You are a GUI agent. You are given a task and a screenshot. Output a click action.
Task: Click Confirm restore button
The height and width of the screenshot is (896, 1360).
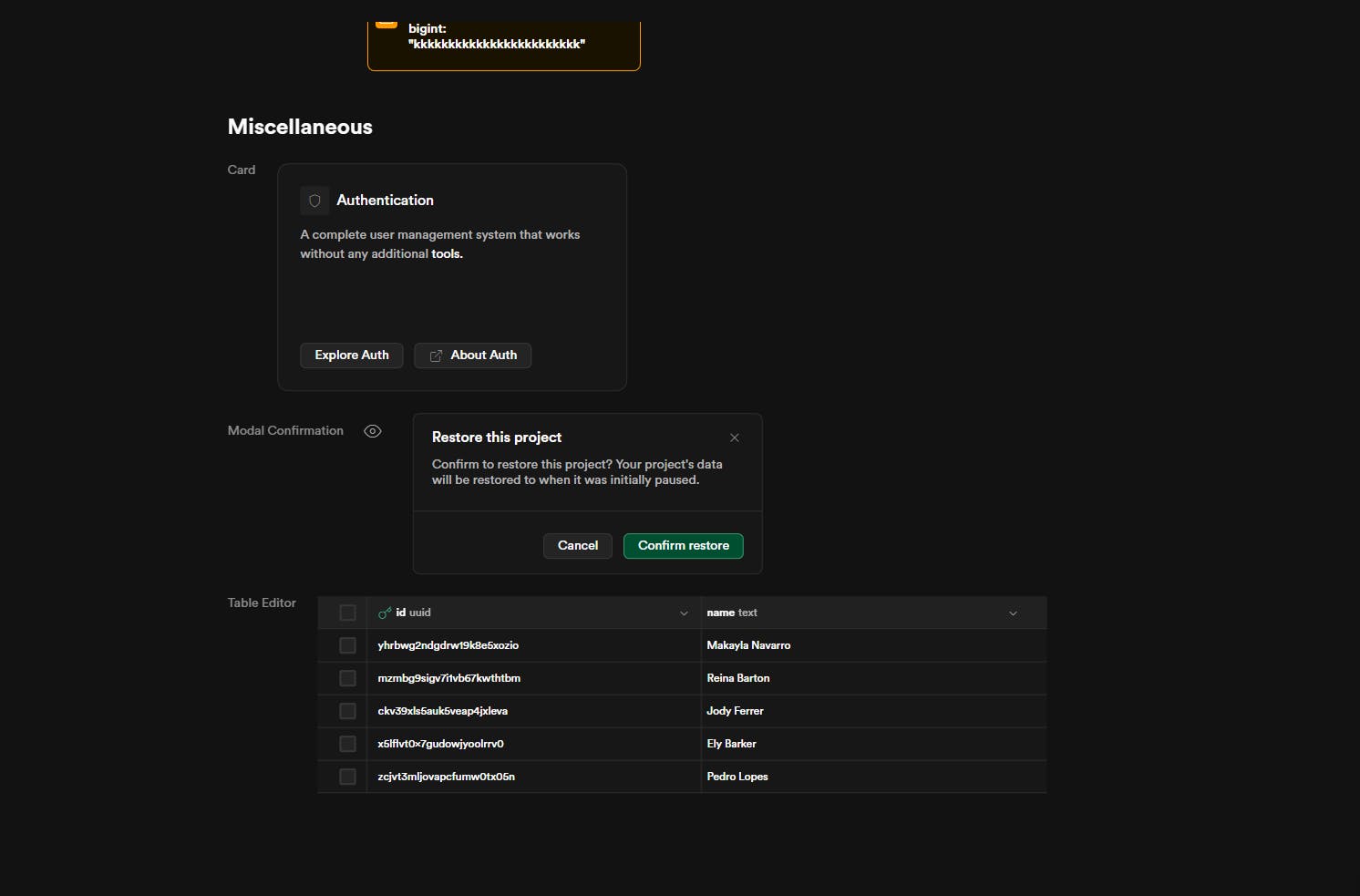coord(684,546)
